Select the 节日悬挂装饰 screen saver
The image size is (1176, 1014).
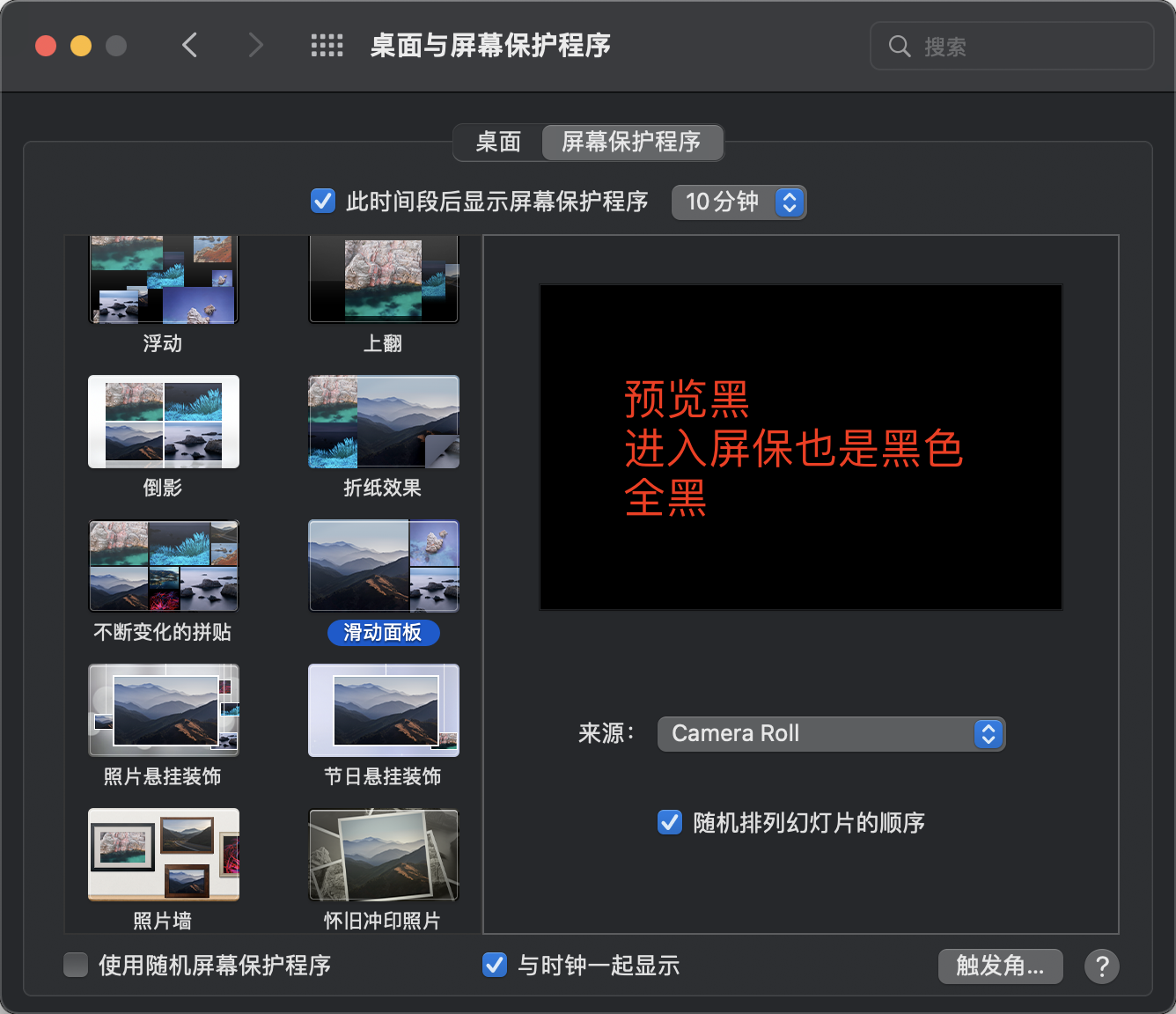point(384,710)
